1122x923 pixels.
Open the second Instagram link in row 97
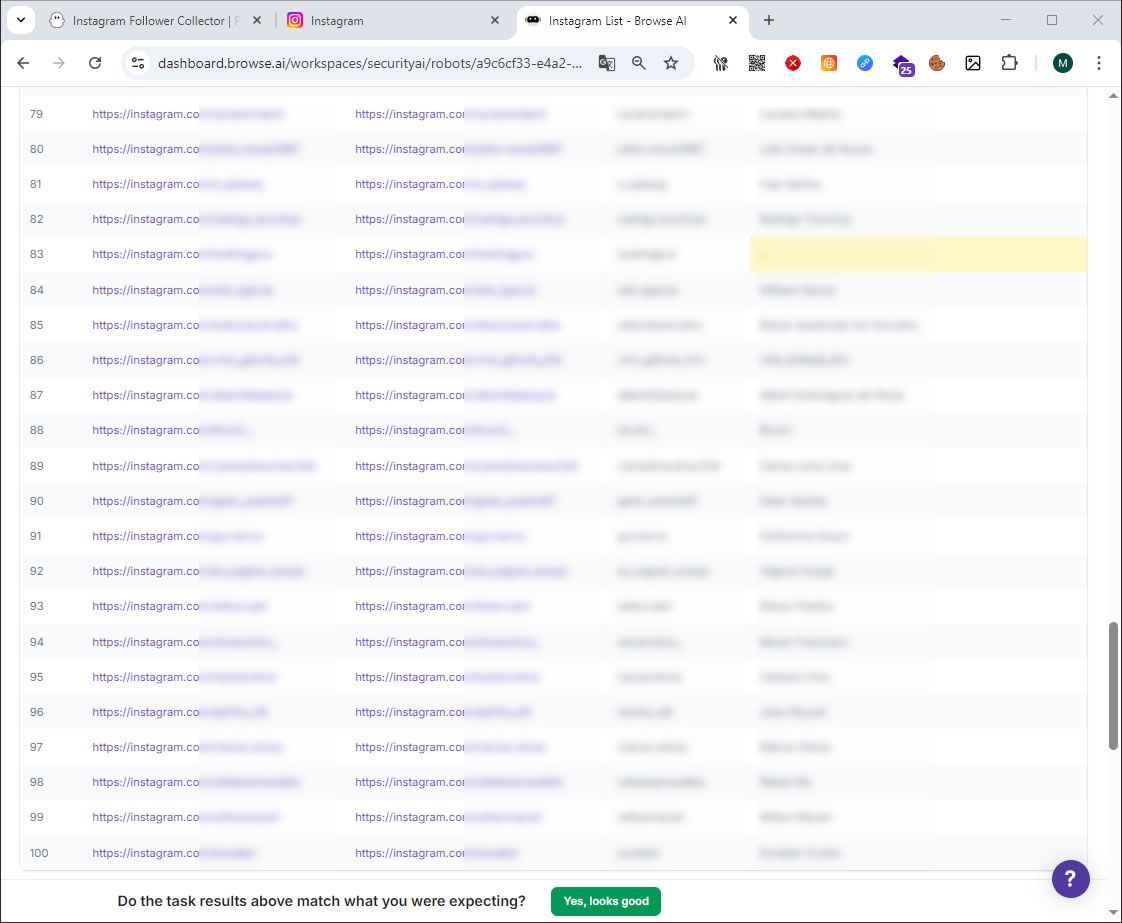click(451, 747)
